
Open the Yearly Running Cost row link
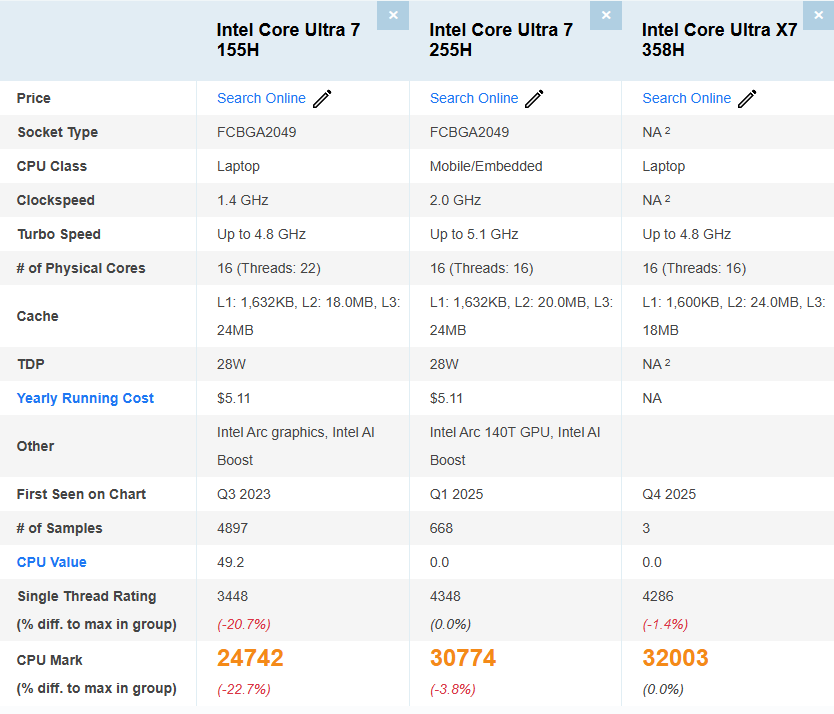click(x=85, y=398)
